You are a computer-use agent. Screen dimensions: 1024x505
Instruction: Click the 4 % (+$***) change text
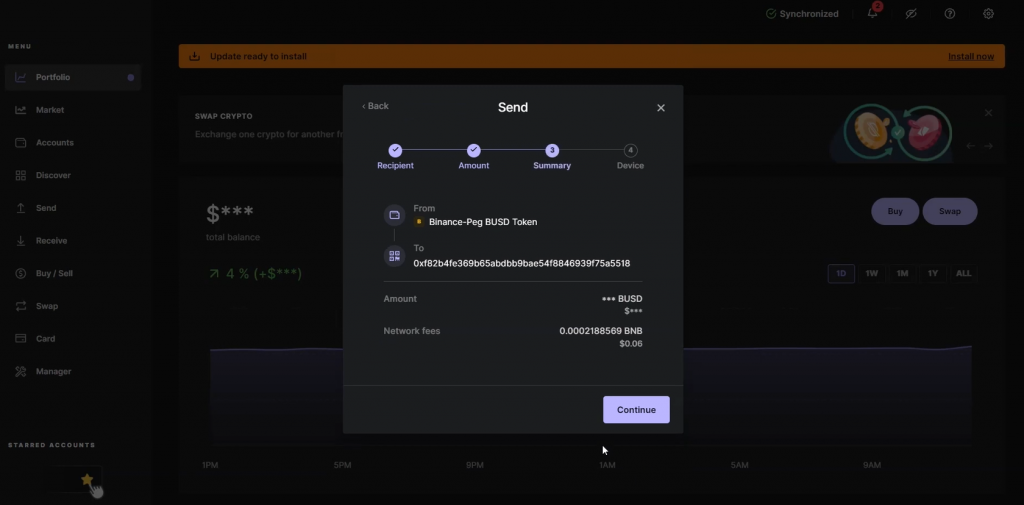[x=255, y=274]
